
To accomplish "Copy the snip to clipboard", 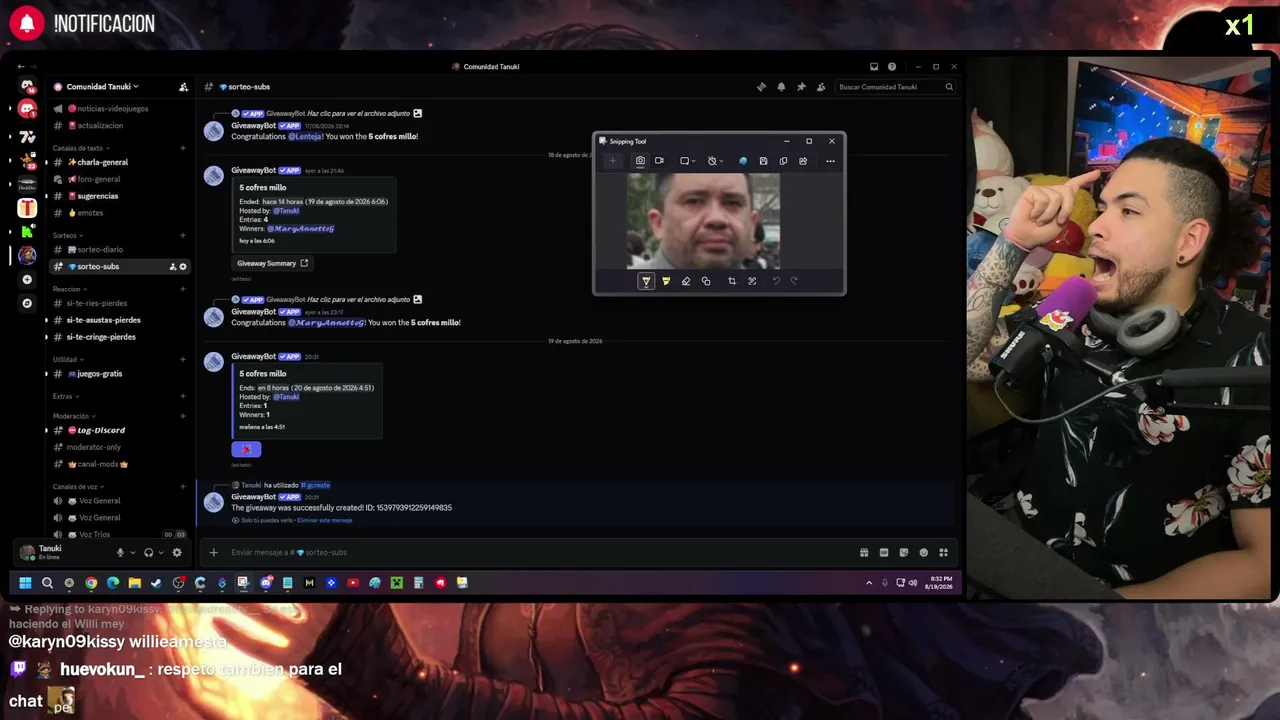I will pos(783,161).
